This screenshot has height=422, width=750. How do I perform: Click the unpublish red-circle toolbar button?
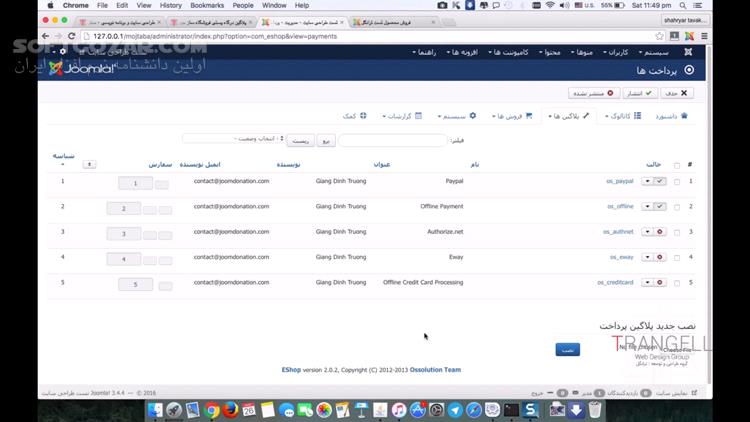coord(594,93)
